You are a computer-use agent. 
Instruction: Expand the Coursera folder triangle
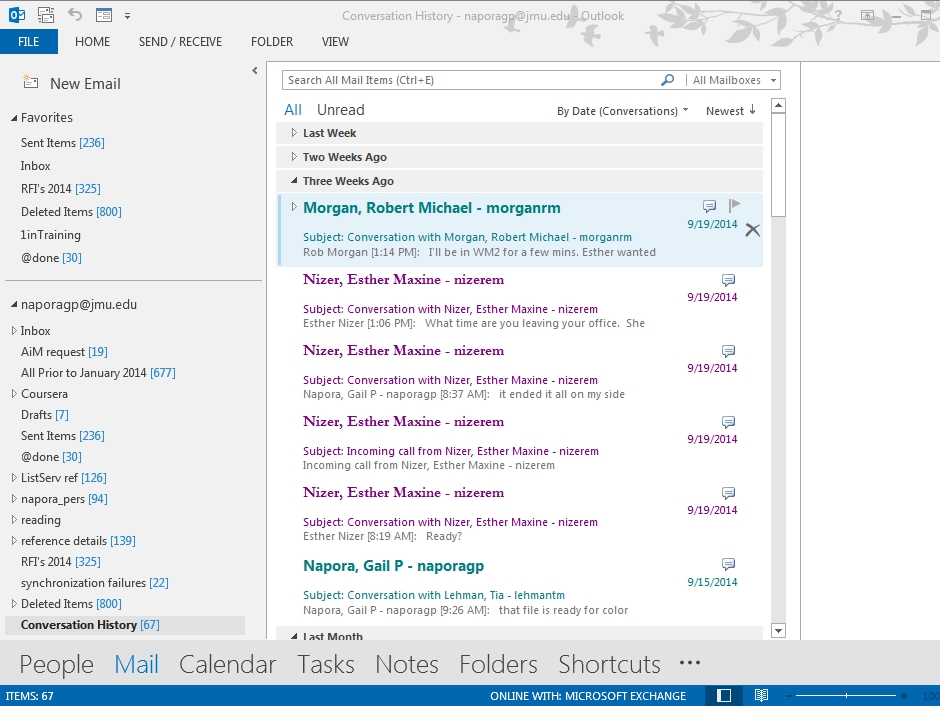(x=14, y=394)
